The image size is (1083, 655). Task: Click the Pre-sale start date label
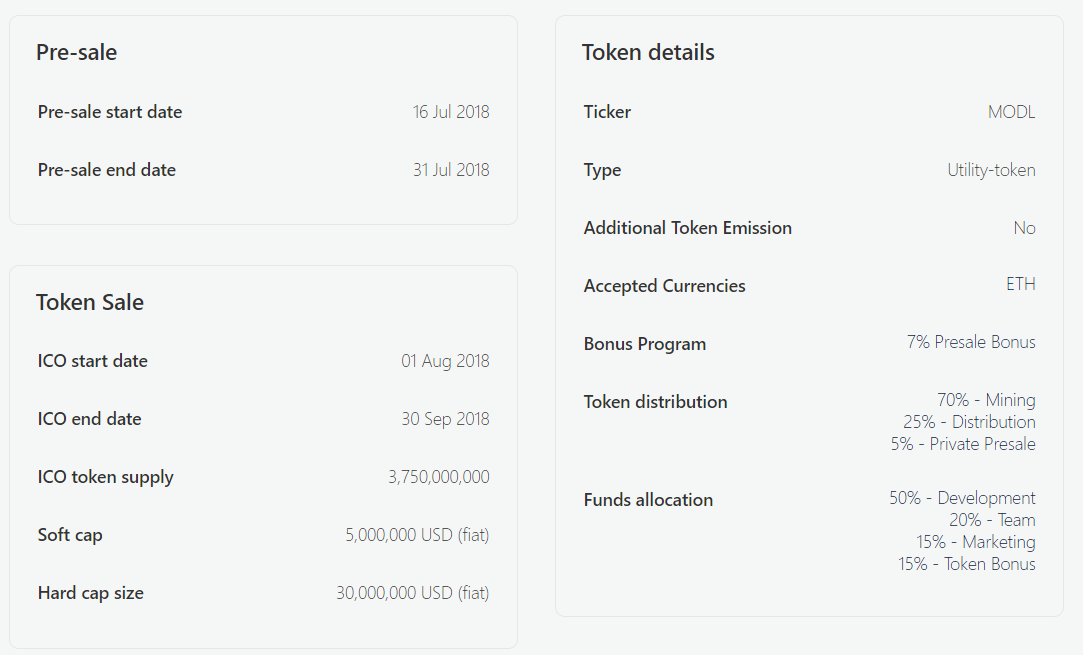point(110,112)
